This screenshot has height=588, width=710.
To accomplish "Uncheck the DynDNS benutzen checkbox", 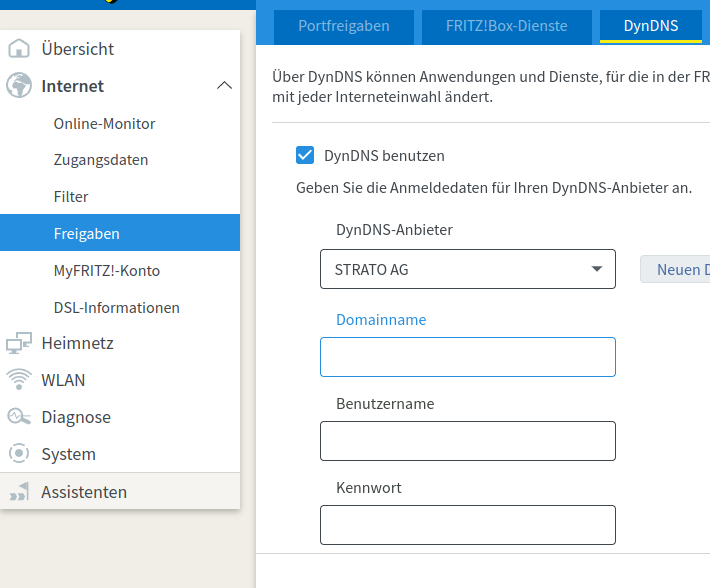I will point(306,155).
